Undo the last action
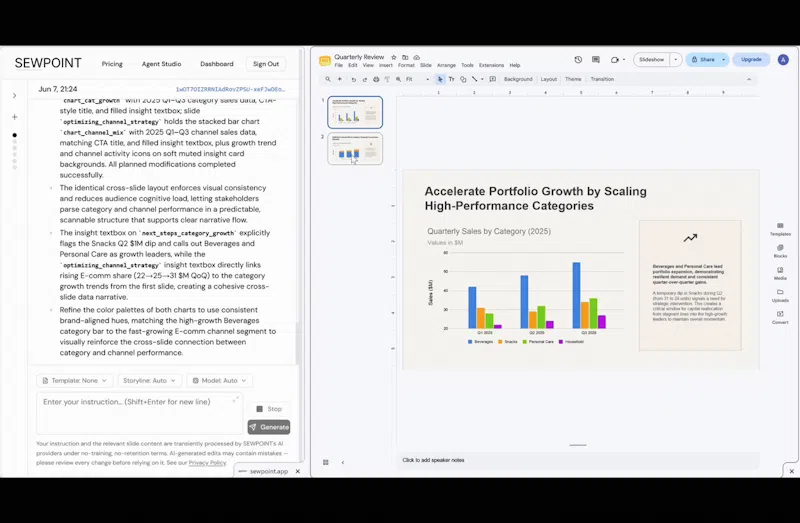 [x=353, y=79]
